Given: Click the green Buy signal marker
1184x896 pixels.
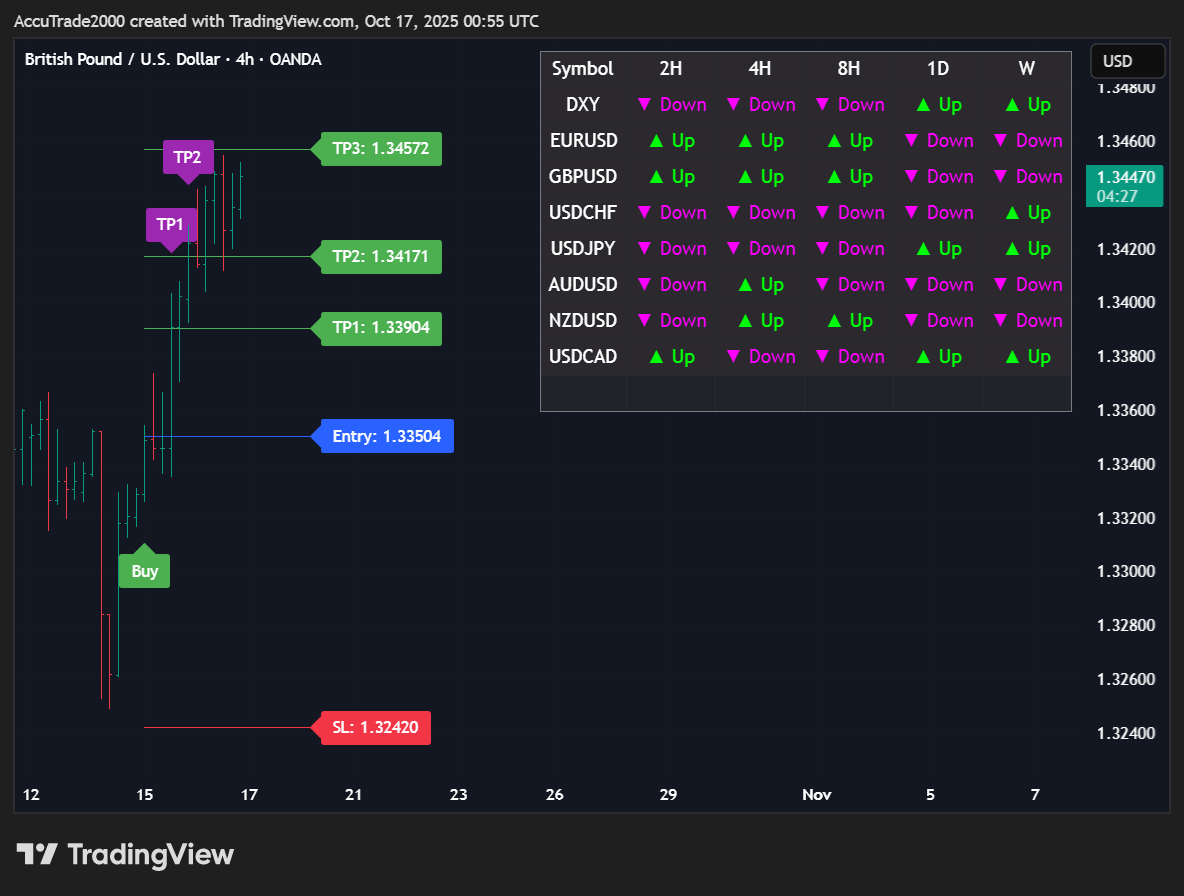Looking at the screenshot, I should [x=145, y=571].
